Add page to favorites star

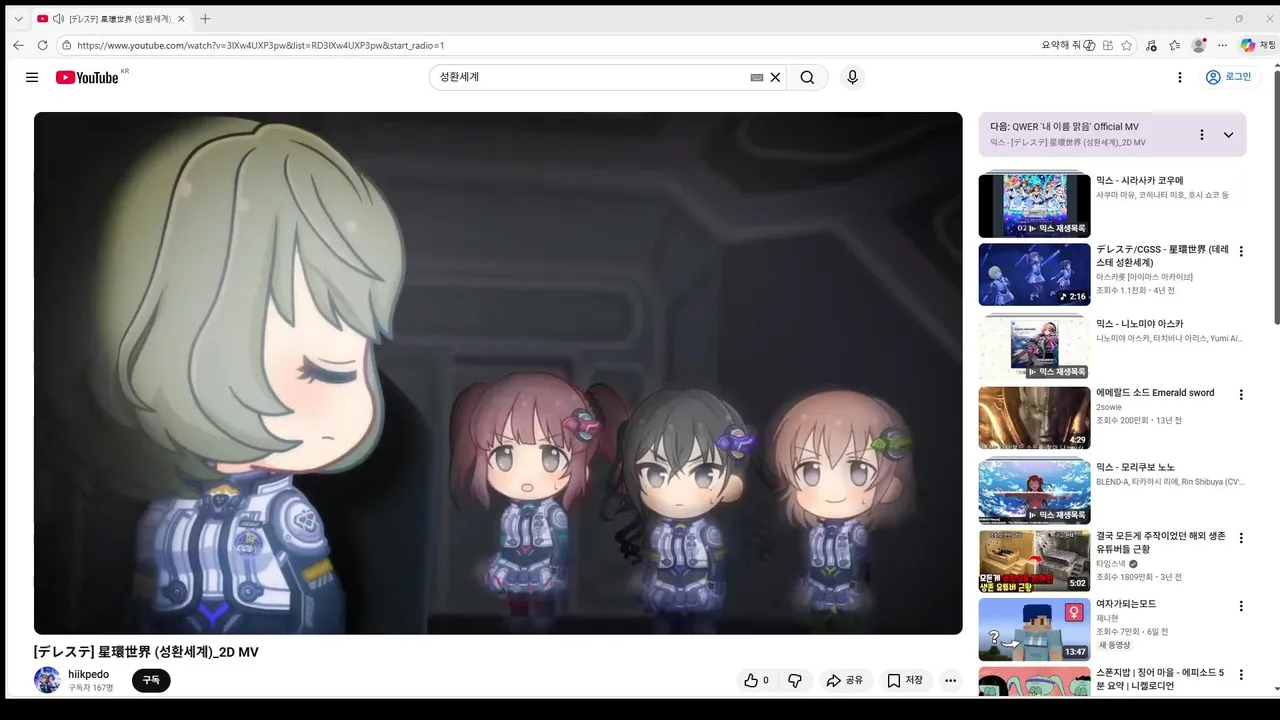(1127, 45)
